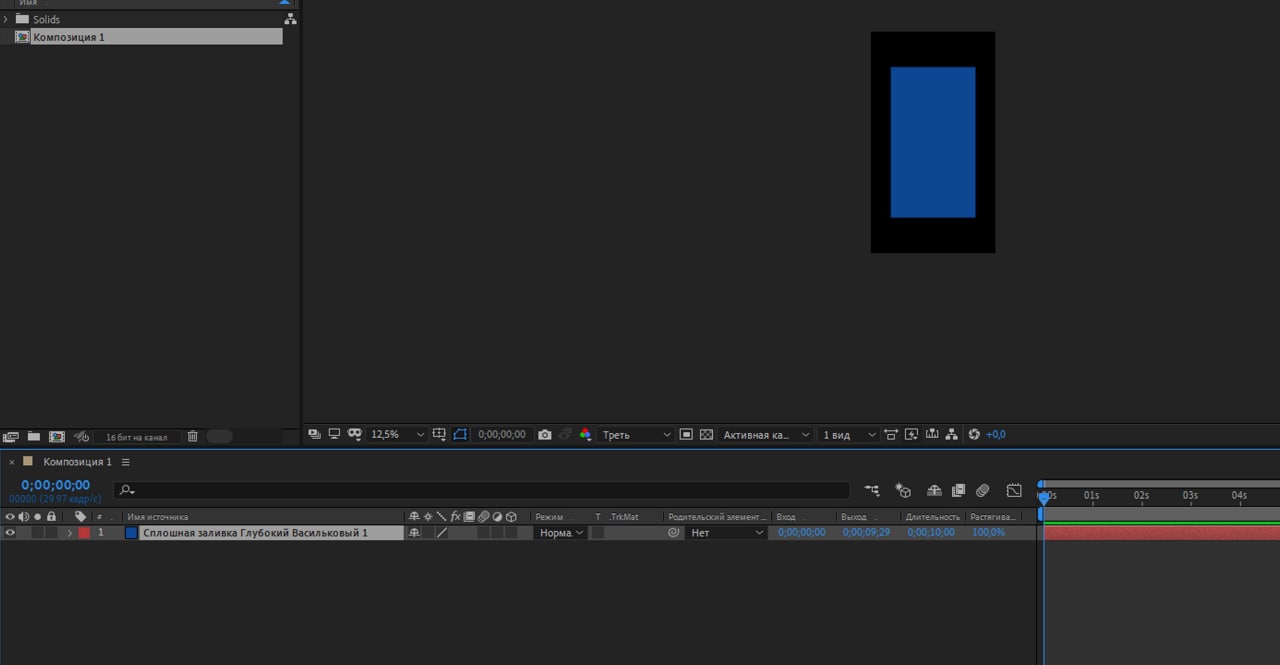Click the Композиция 1 timeline tab

click(x=78, y=462)
